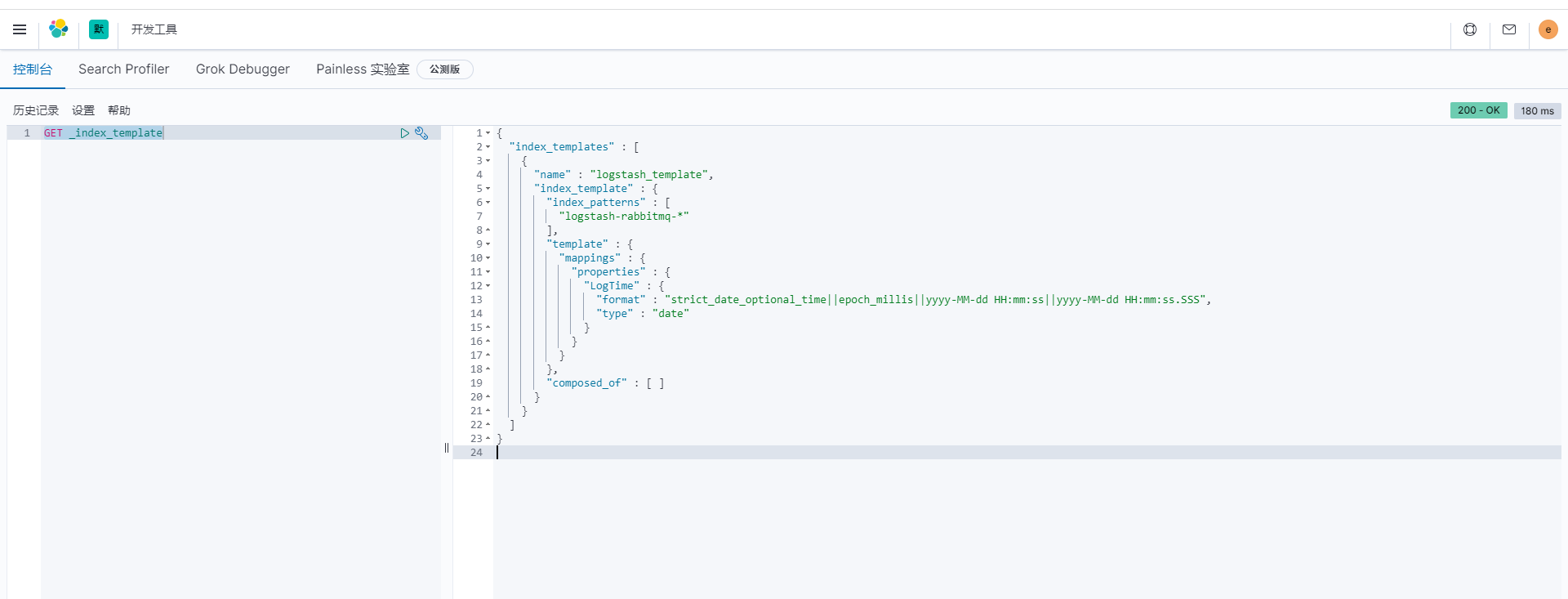1568x599 pixels.
Task: Click the fold-end arrow on line 8
Action: [488, 230]
